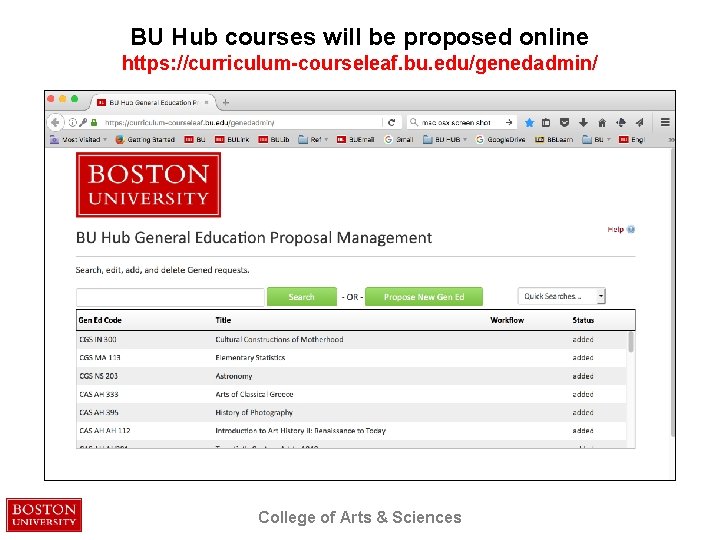Select Arts of Classical Greece row
Viewport: 720px width, 540px height.
351,394
